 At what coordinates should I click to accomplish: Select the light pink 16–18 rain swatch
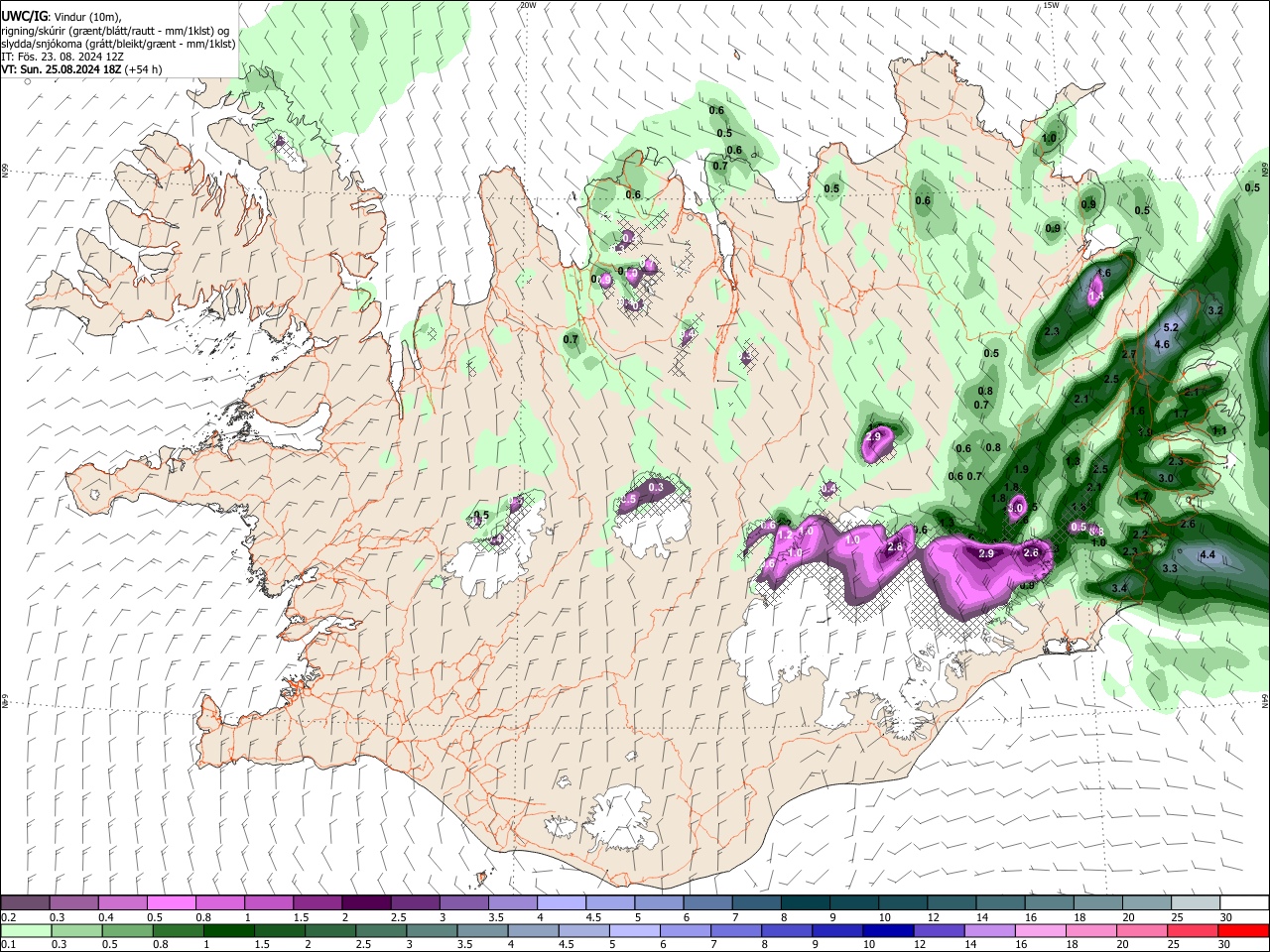(x=1039, y=930)
